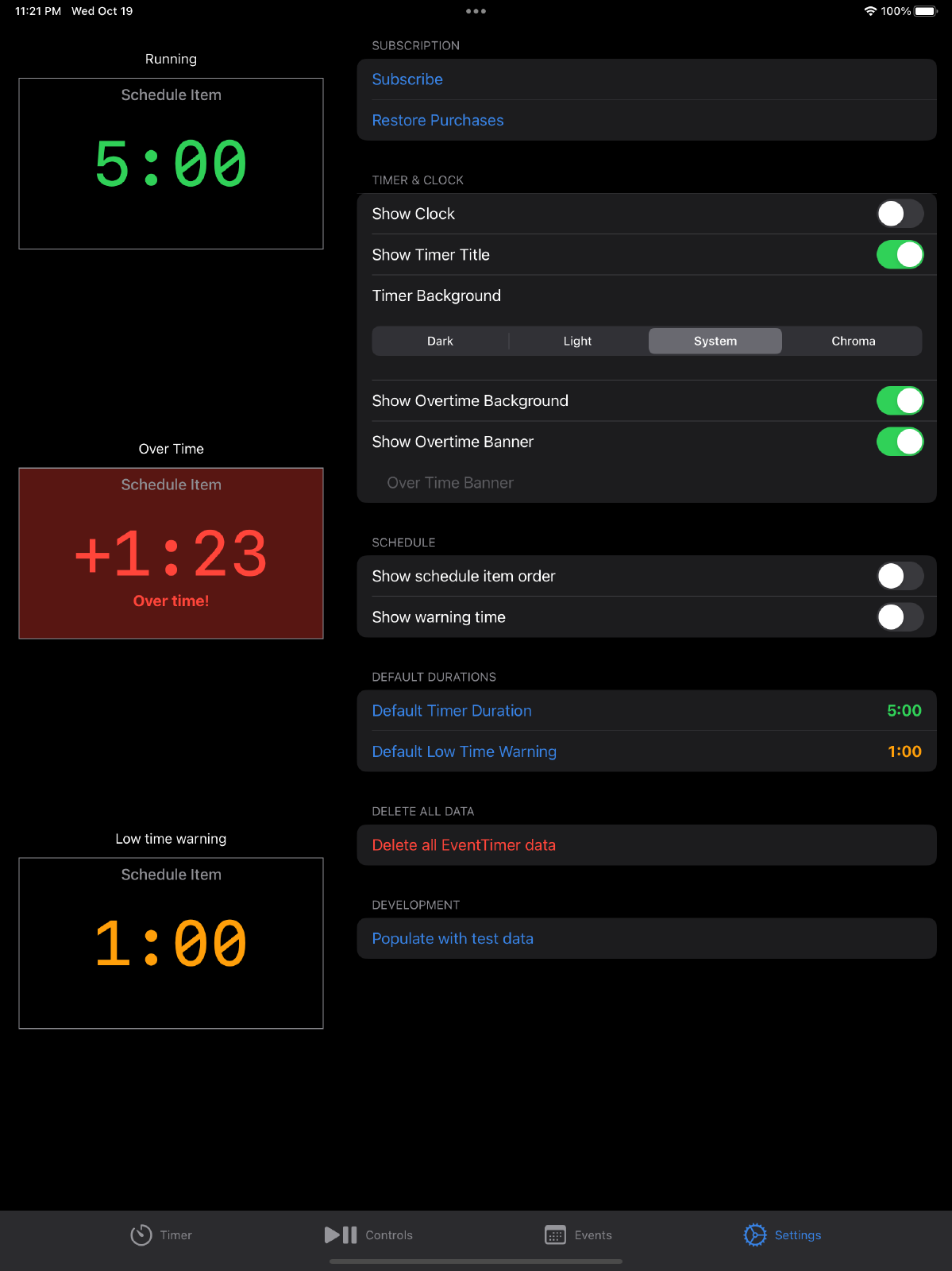Viewport: 952px width, 1271px height.
Task: Tap the Subscribe link
Action: [x=407, y=79]
